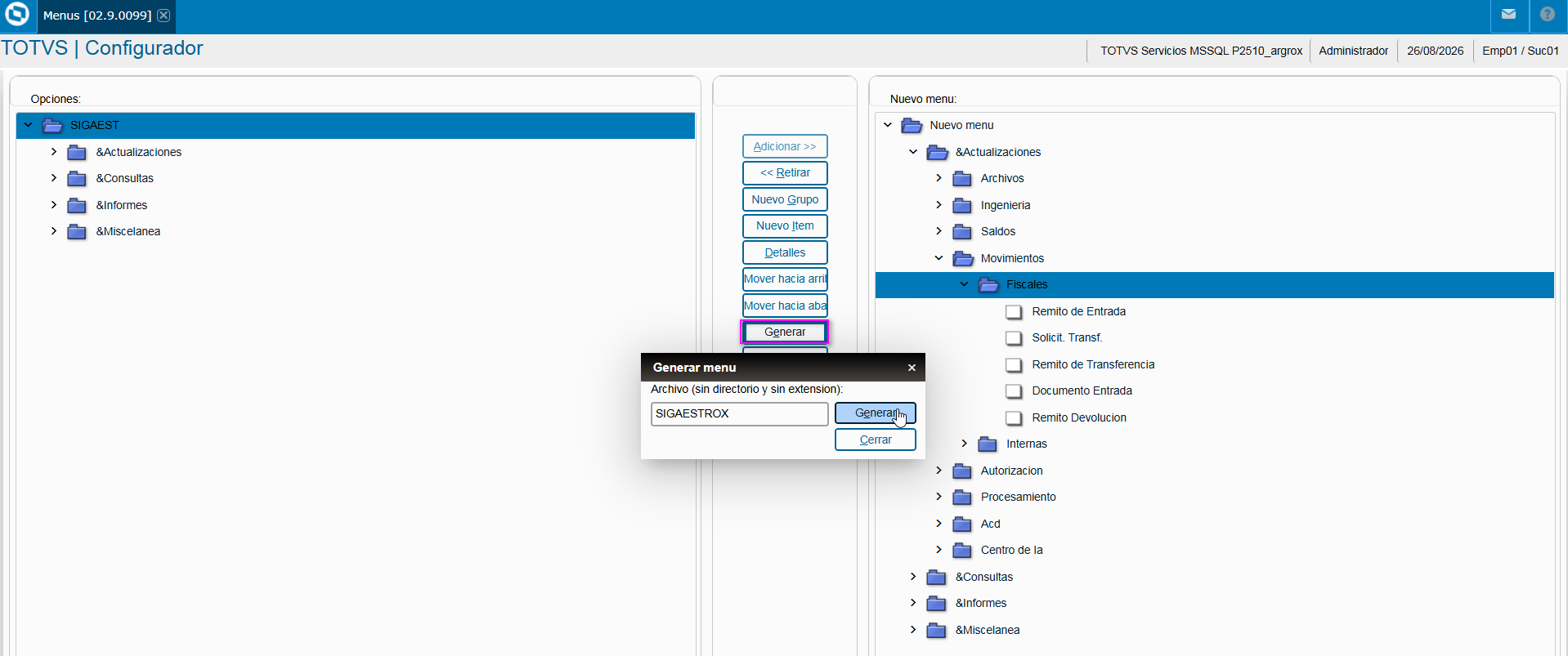Check the Documento Entrada item box
This screenshot has width=1568, height=656.
tap(1014, 390)
